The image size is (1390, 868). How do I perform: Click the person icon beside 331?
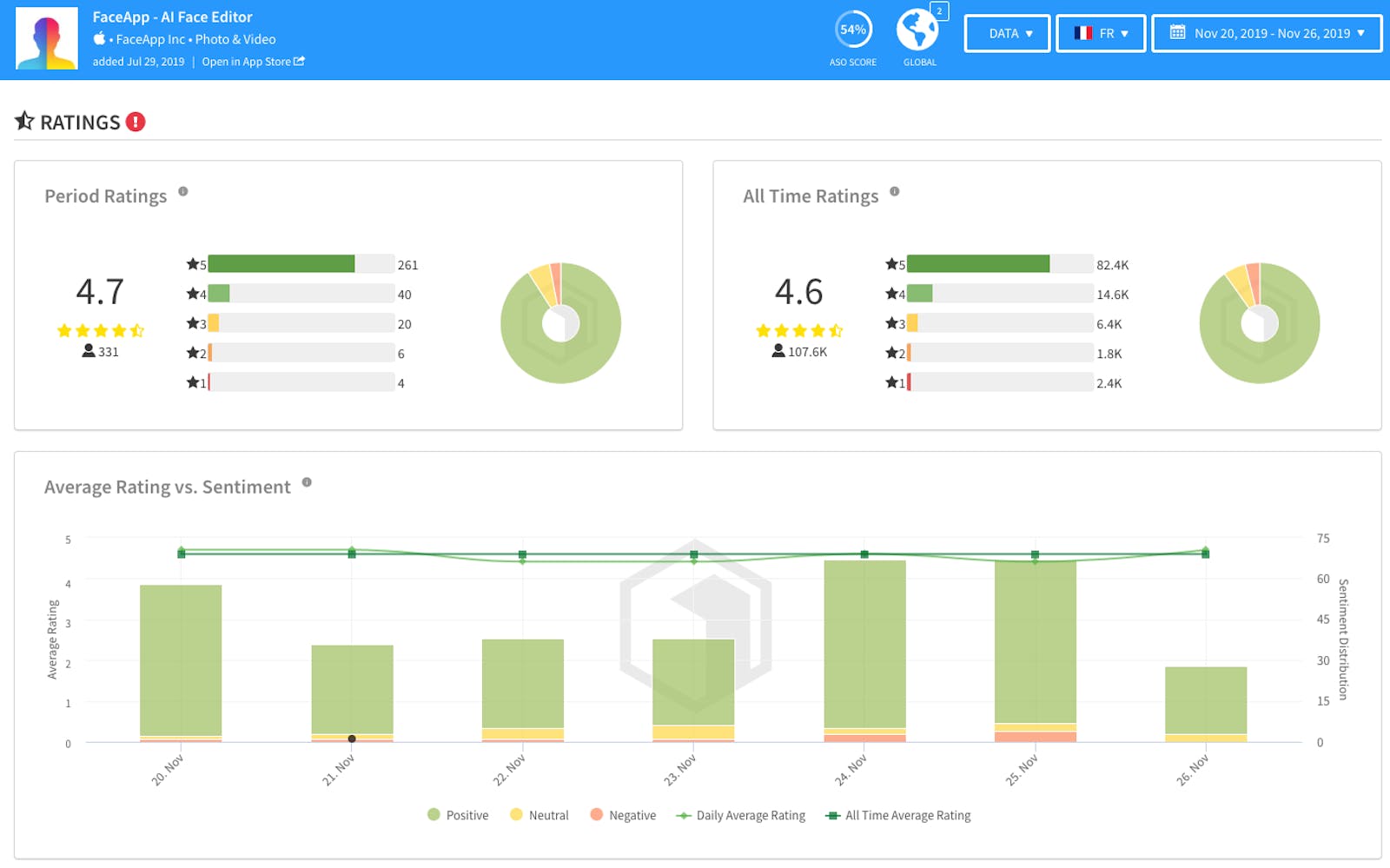(x=89, y=351)
